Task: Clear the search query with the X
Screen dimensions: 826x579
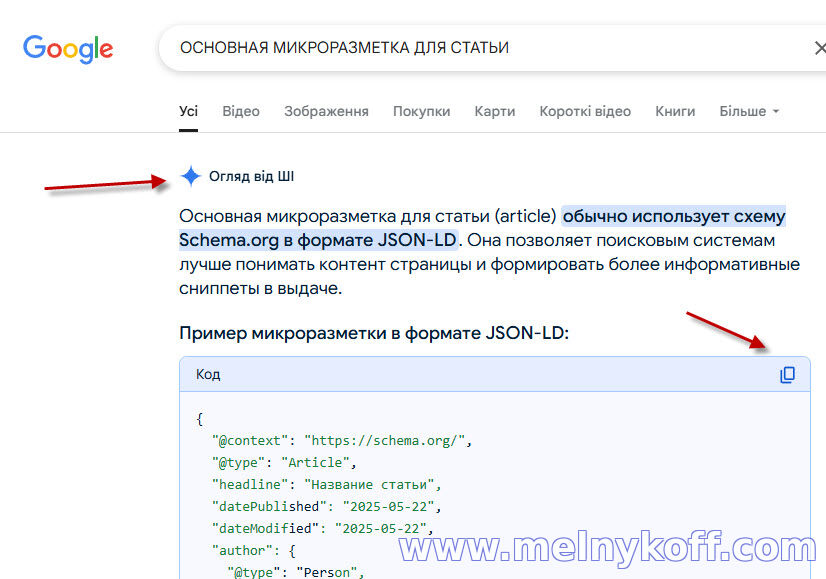Action: click(819, 48)
